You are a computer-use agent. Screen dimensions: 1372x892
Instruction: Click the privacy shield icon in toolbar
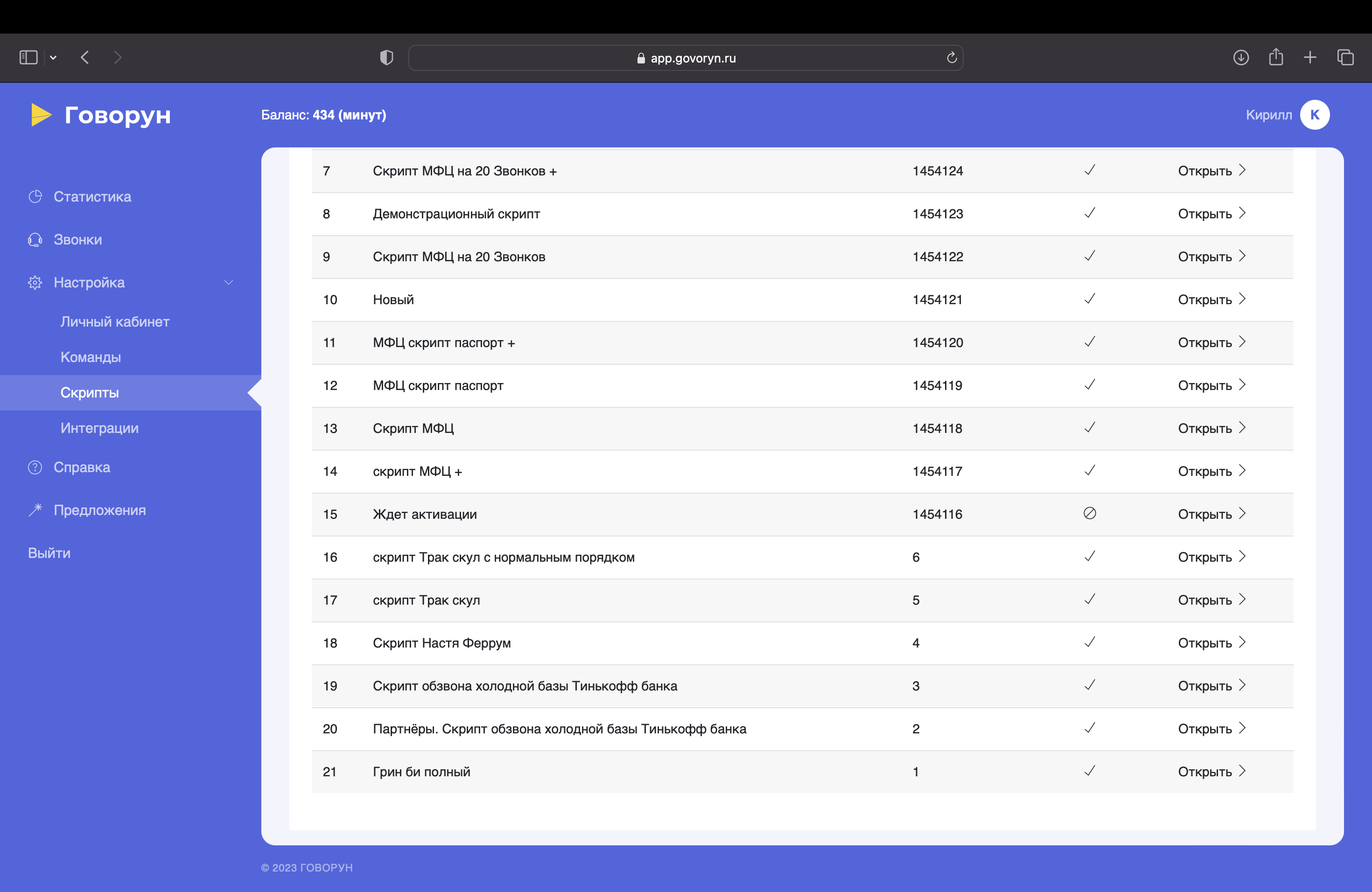(386, 58)
